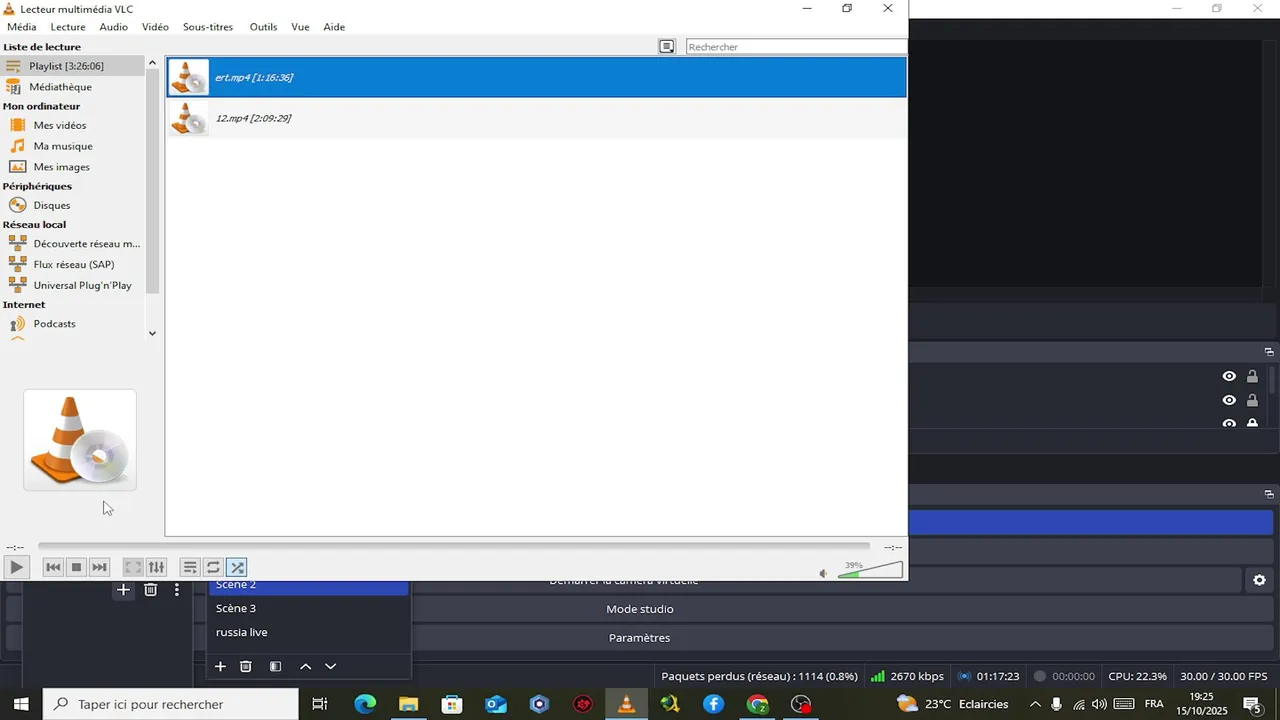Open OBS sources three-dot menu
The width and height of the screenshot is (1280, 720).
click(x=177, y=590)
